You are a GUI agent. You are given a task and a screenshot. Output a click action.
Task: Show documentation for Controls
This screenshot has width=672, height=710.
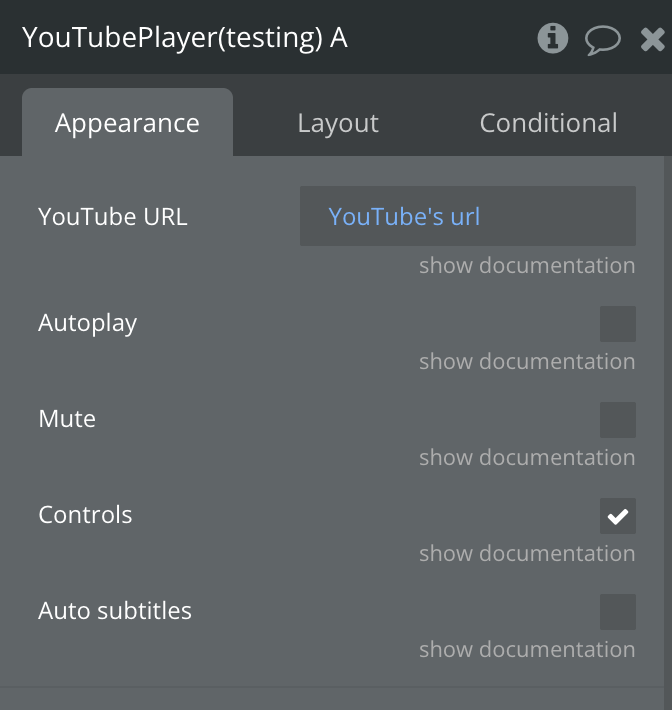pos(527,554)
